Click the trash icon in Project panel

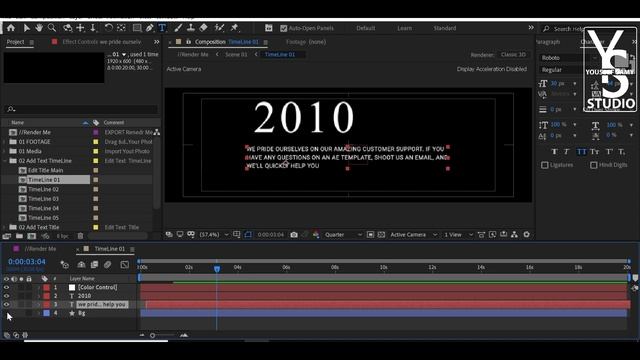(80, 236)
